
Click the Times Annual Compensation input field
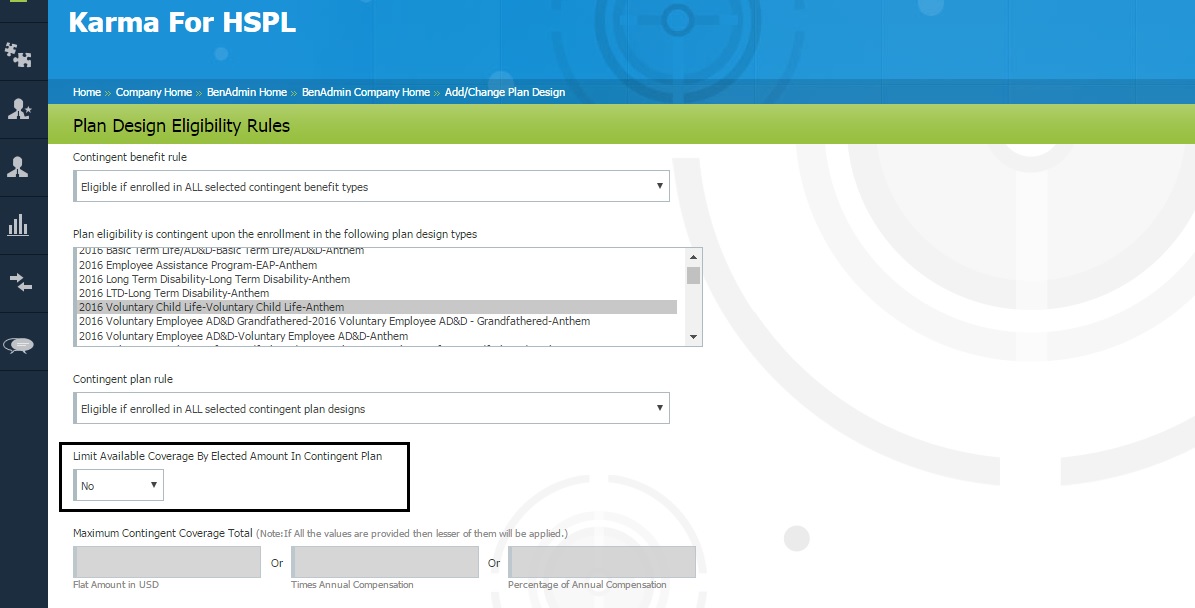click(385, 562)
